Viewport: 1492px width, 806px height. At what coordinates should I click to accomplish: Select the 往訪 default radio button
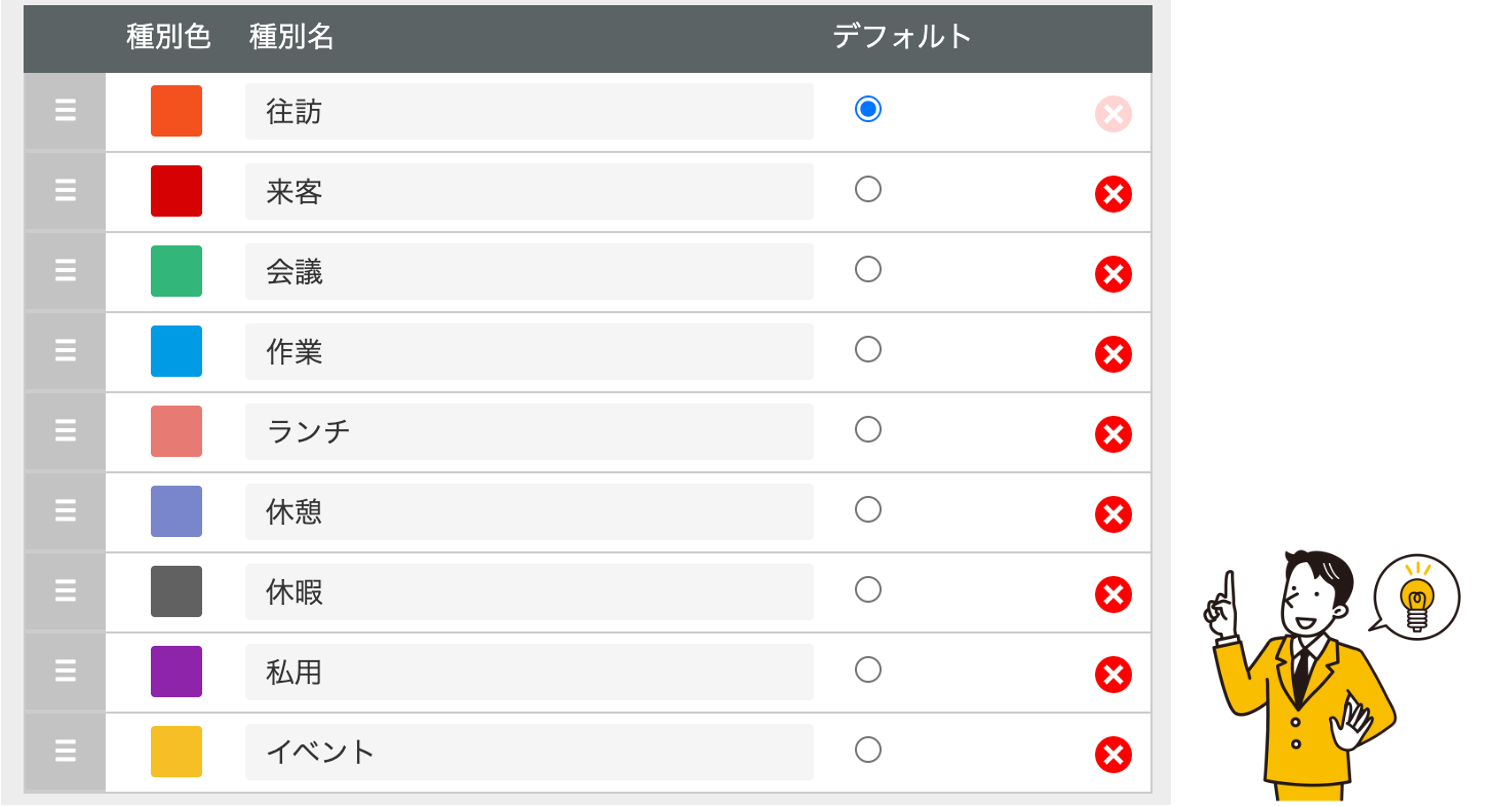point(868,109)
